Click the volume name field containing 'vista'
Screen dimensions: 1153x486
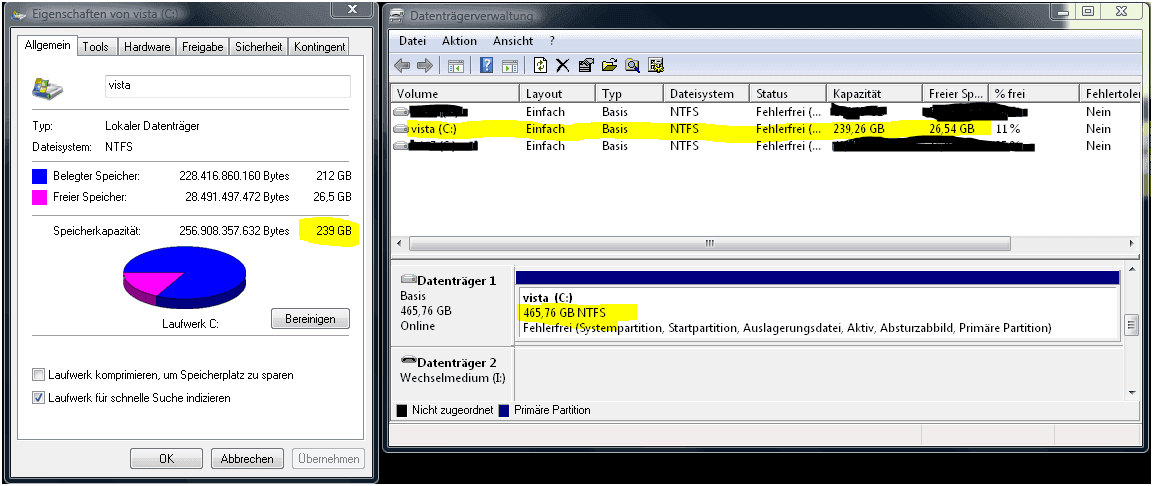pyautogui.click(x=228, y=85)
